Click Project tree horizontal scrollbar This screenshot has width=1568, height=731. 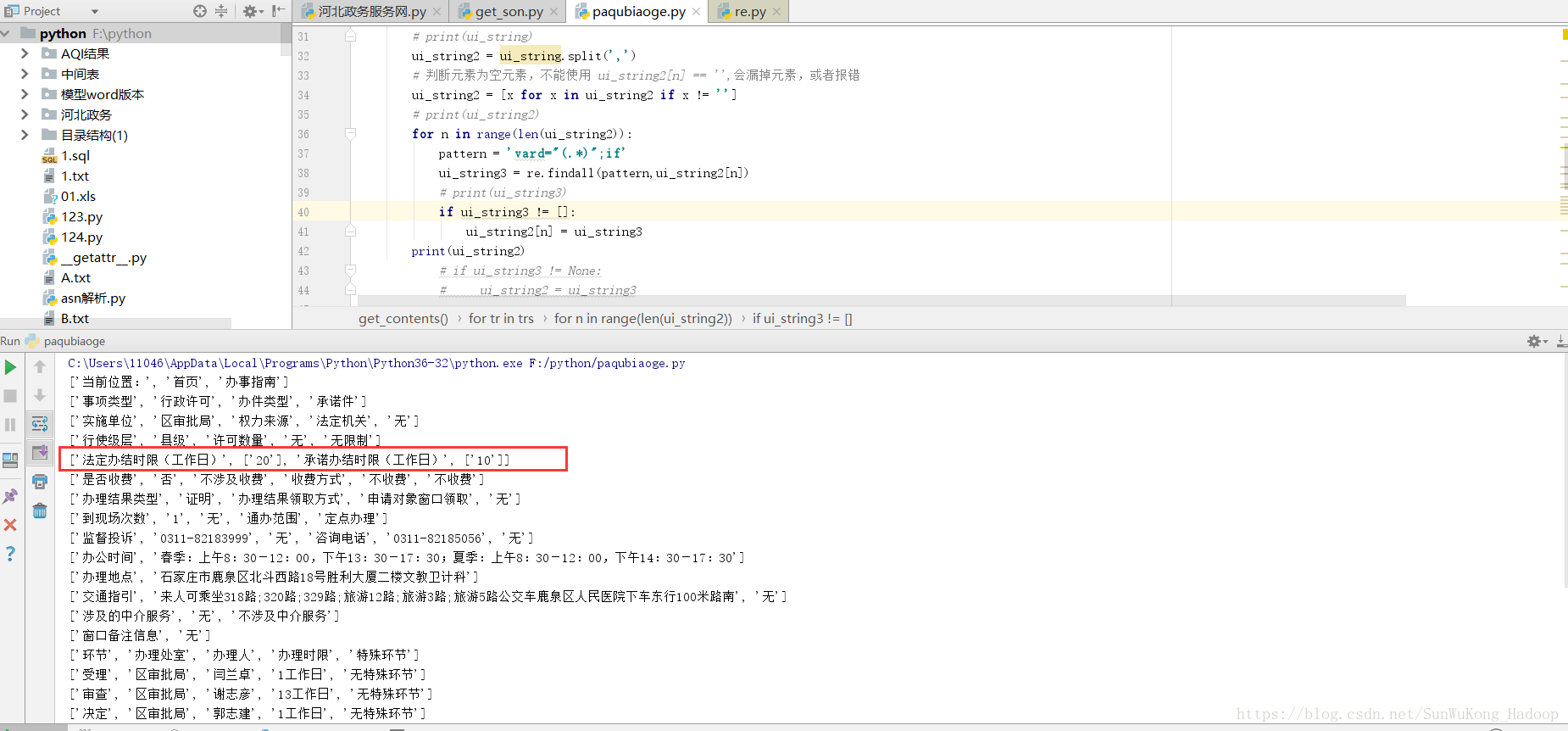pyautogui.click(x=115, y=324)
